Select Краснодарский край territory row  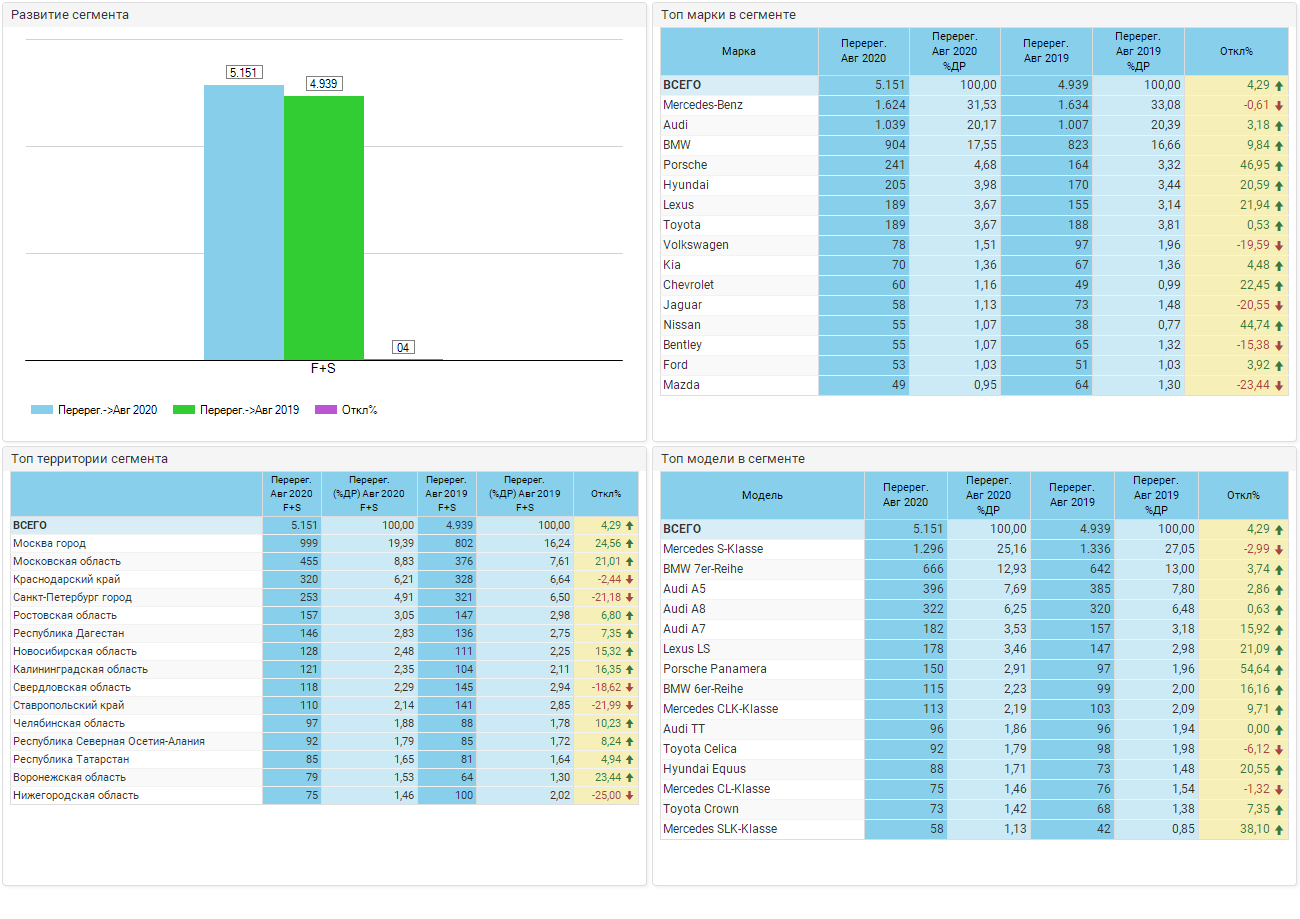325,579
